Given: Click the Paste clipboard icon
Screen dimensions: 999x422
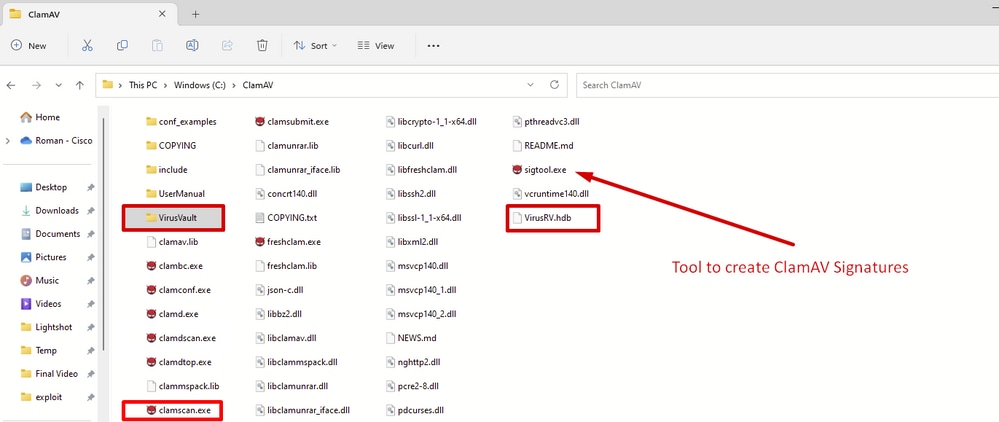Looking at the screenshot, I should [157, 45].
